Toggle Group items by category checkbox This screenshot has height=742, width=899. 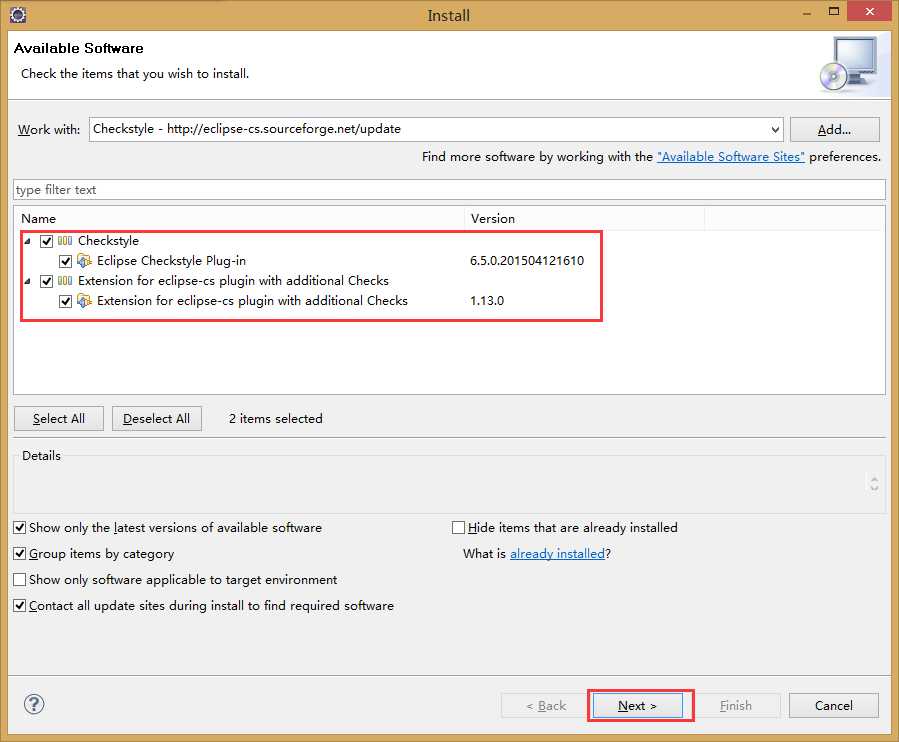(x=19, y=553)
